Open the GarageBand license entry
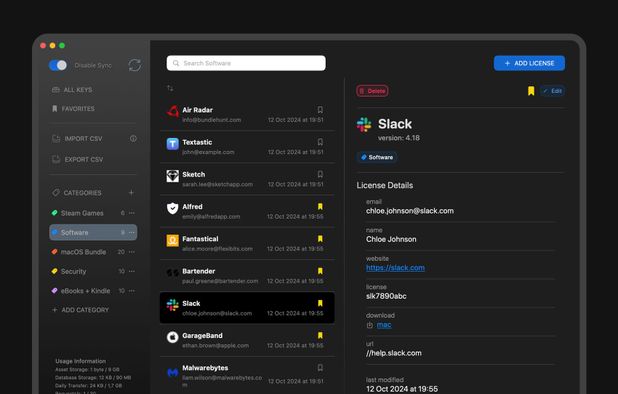 click(x=247, y=340)
